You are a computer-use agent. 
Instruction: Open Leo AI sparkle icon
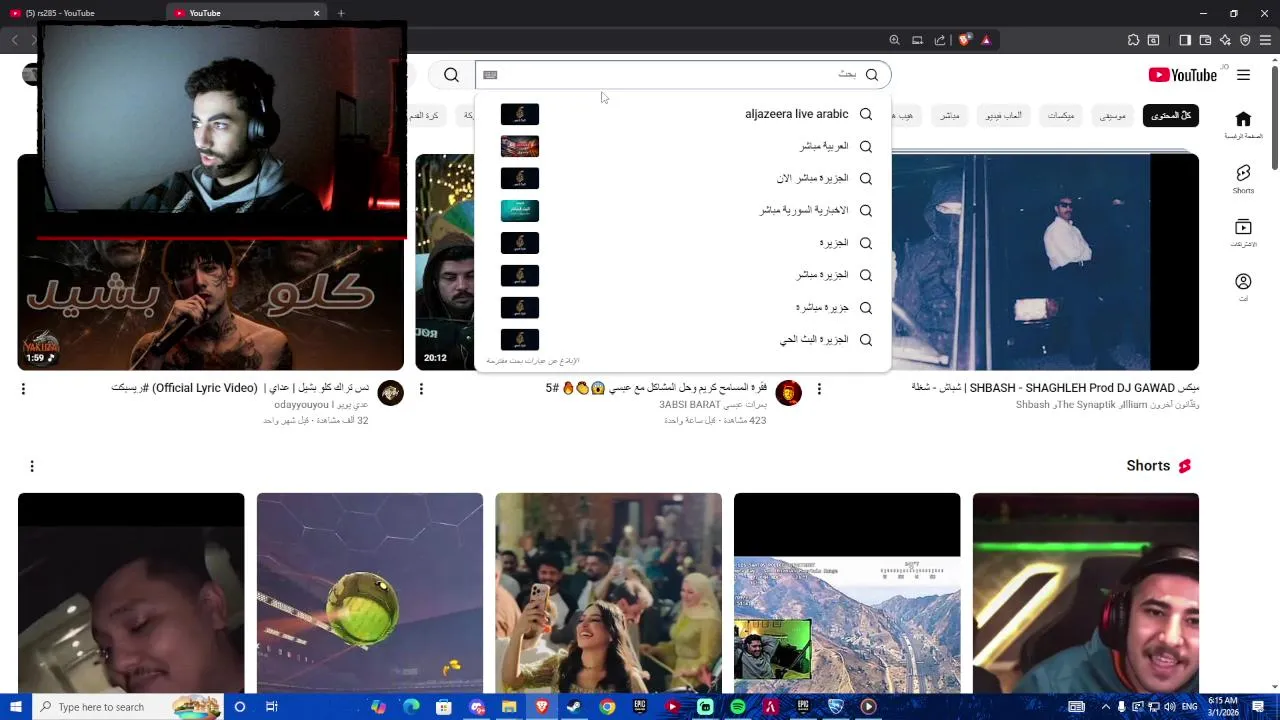tap(1225, 40)
